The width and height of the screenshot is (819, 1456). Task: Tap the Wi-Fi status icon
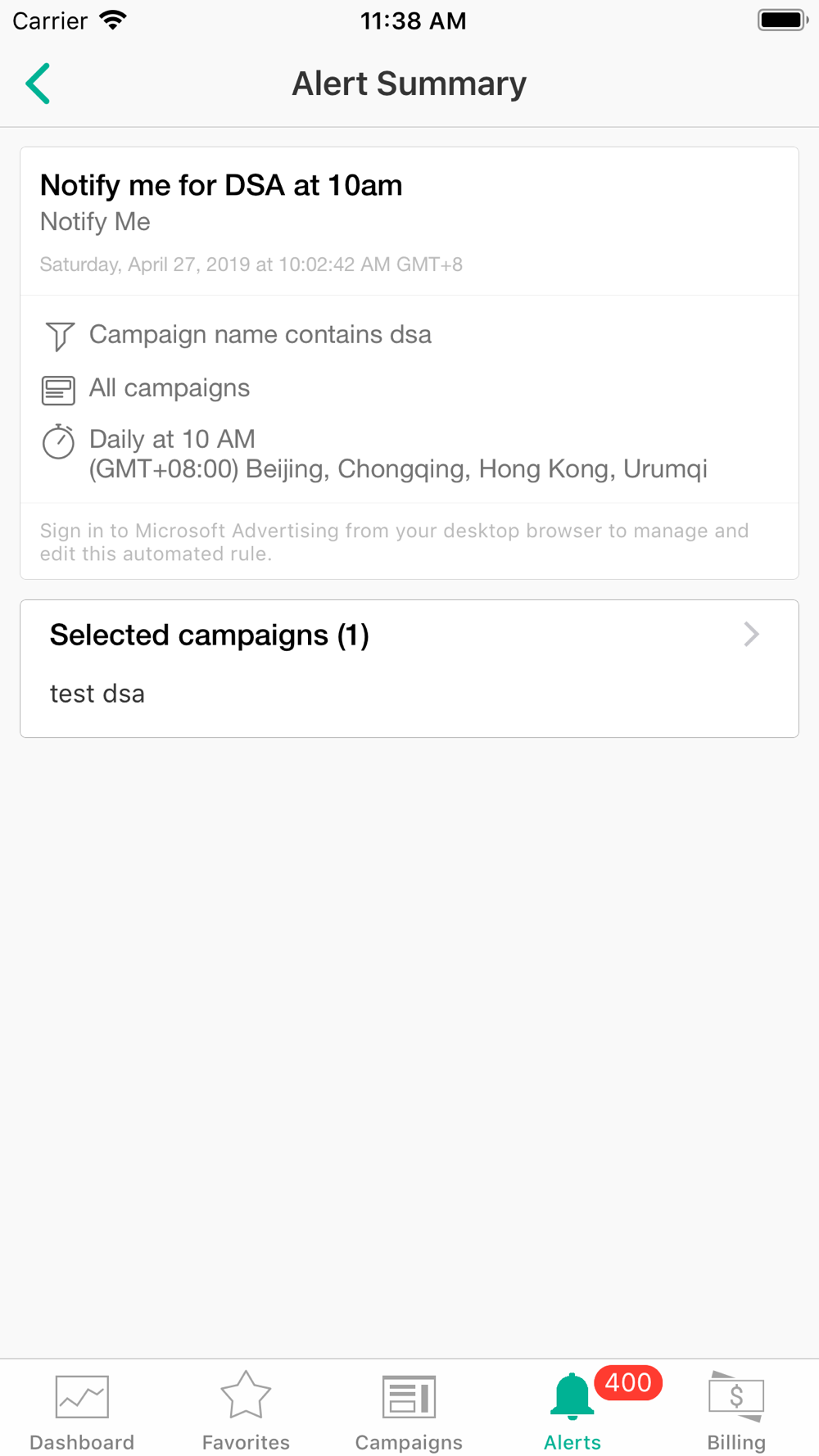pyautogui.click(x=113, y=20)
